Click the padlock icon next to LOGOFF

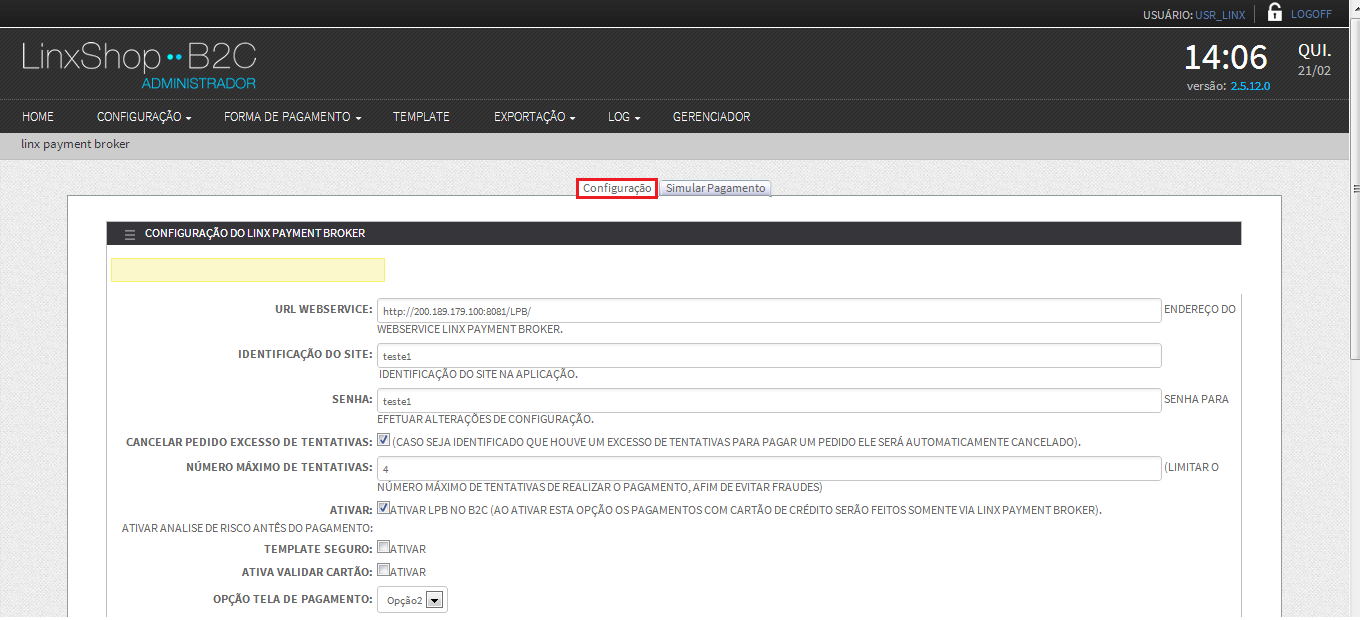click(1274, 12)
